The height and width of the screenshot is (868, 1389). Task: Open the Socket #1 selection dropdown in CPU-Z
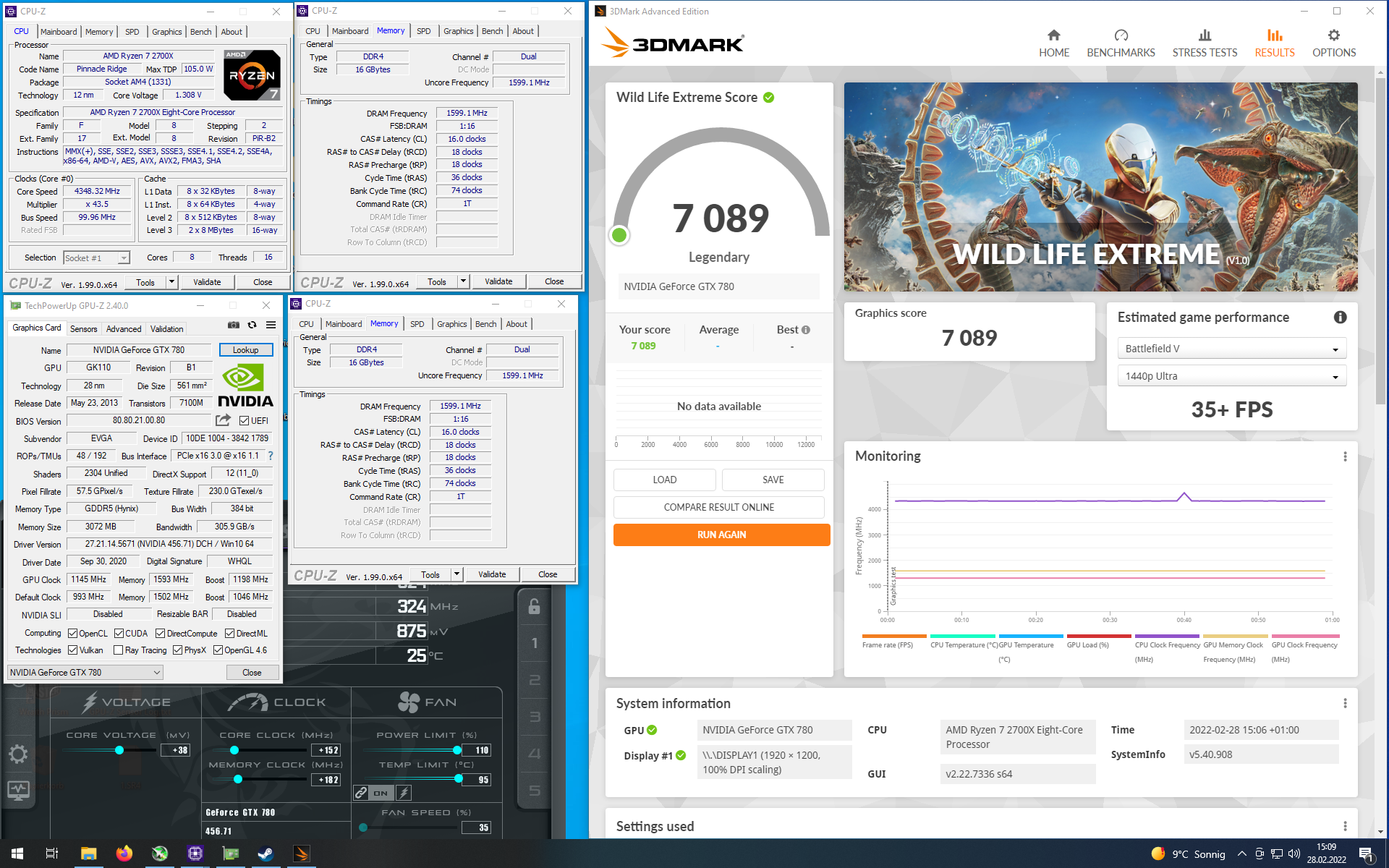point(96,258)
